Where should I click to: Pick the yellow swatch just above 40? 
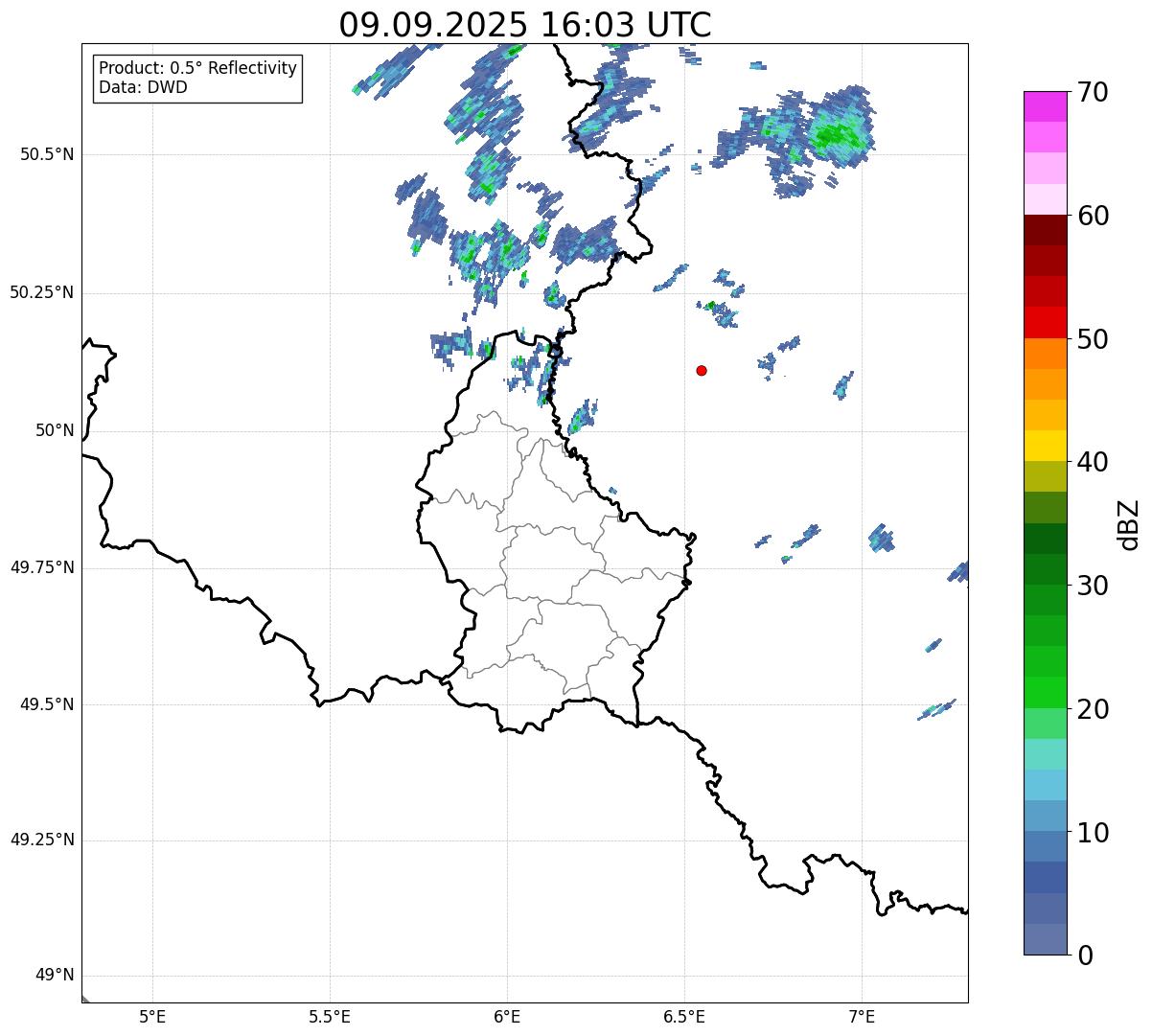click(1045, 446)
